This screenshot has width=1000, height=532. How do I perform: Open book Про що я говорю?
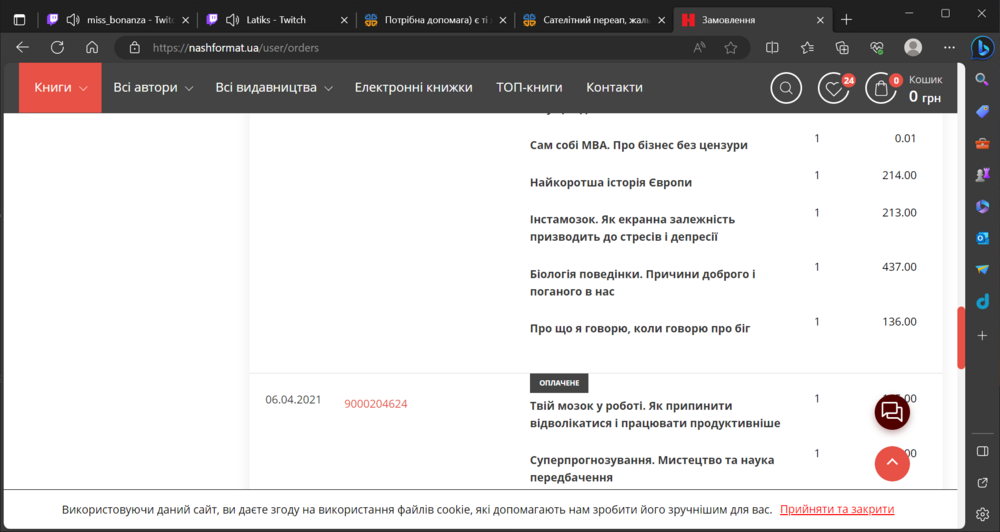click(x=640, y=329)
